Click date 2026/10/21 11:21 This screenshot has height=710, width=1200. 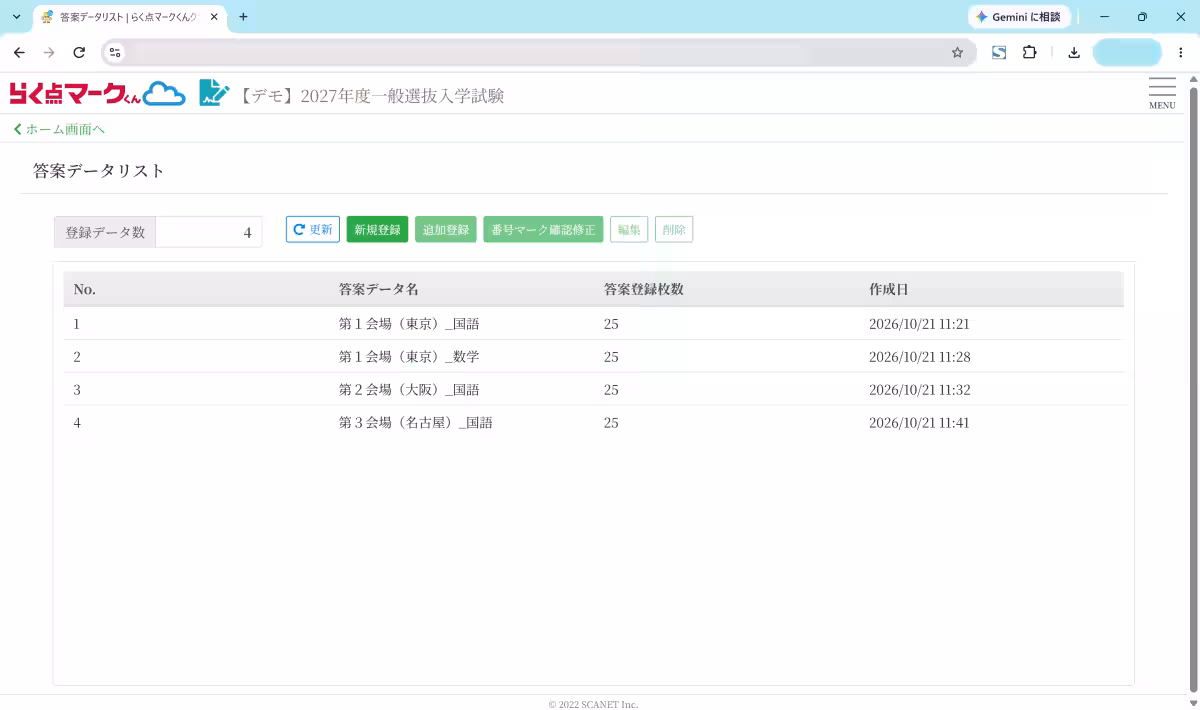tap(920, 324)
